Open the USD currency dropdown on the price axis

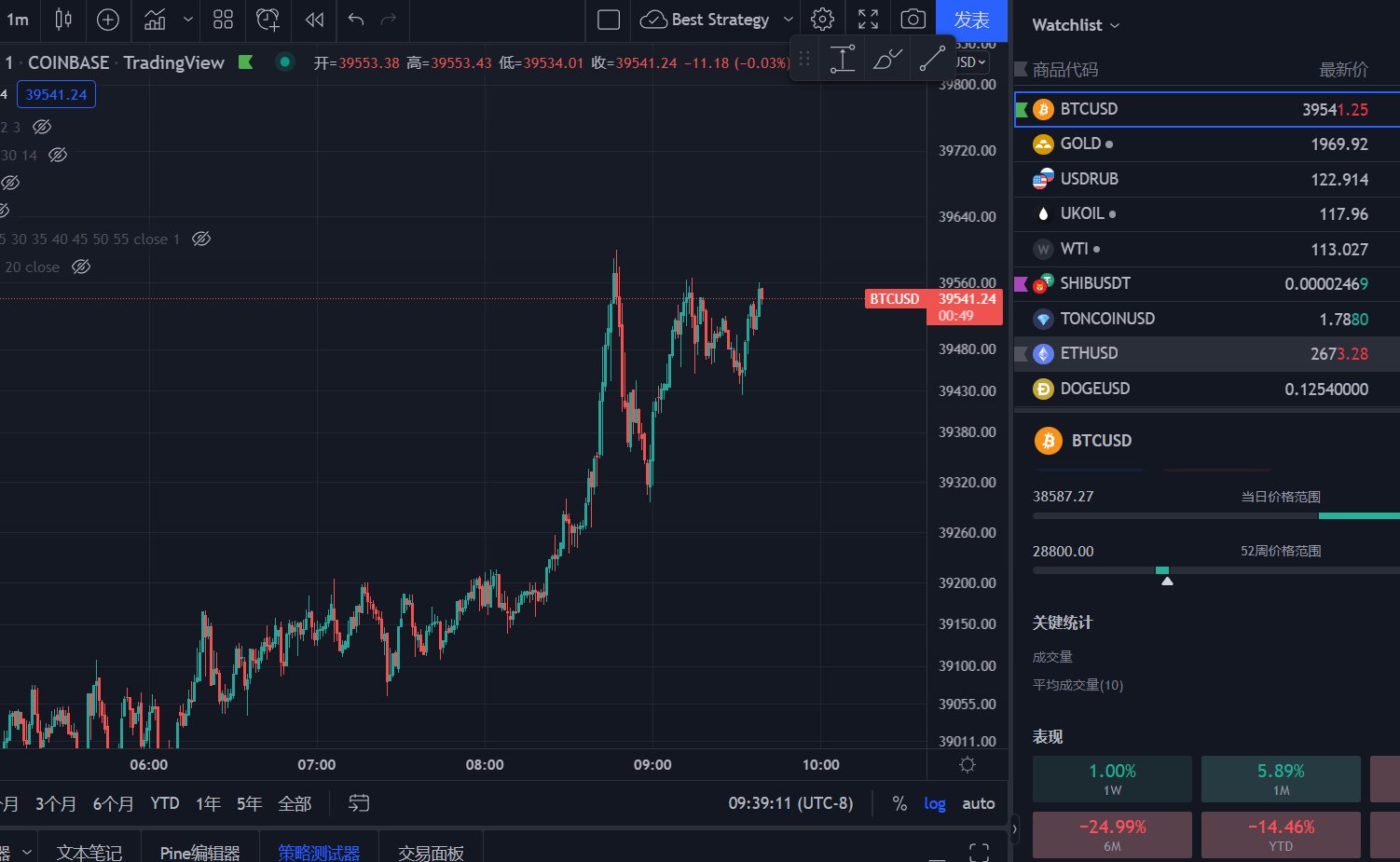coord(970,62)
